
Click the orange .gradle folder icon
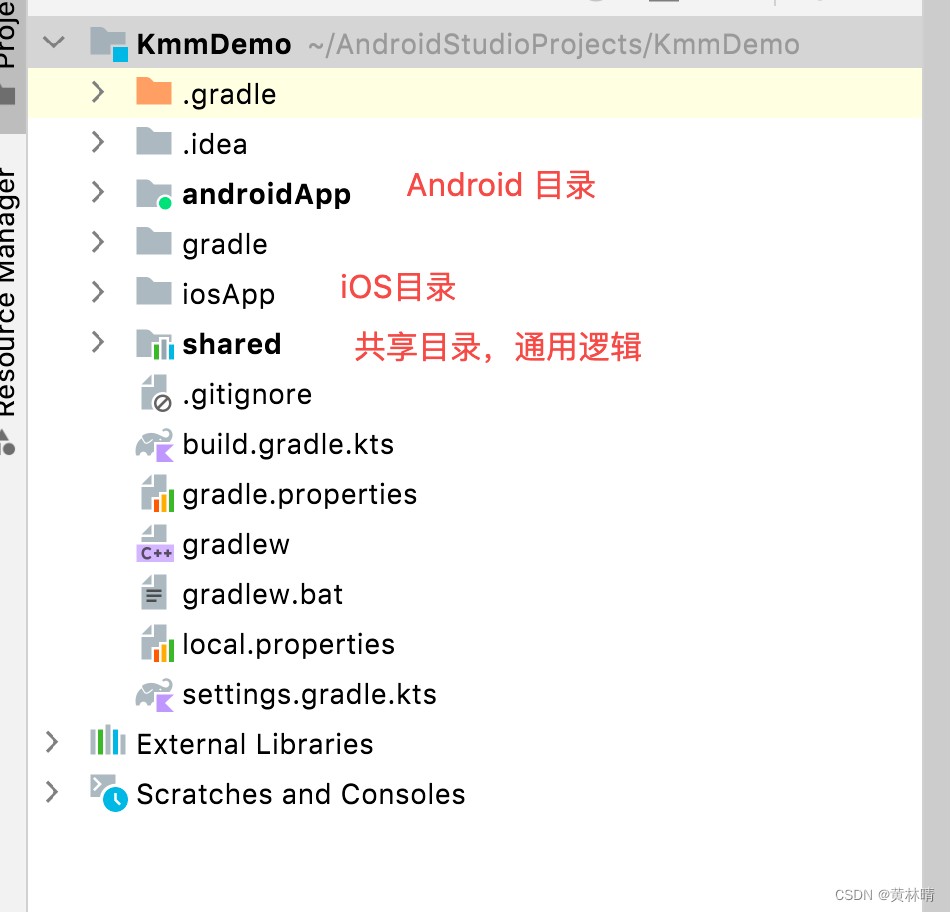click(x=154, y=92)
